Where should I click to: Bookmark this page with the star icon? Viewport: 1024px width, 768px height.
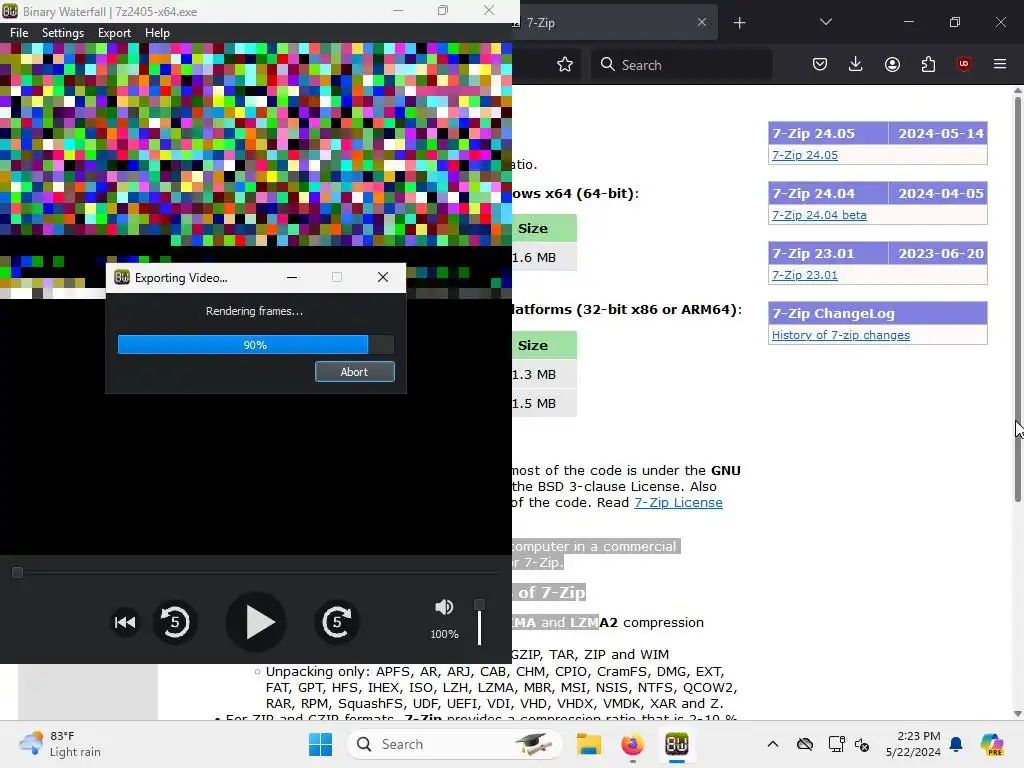pyautogui.click(x=565, y=65)
